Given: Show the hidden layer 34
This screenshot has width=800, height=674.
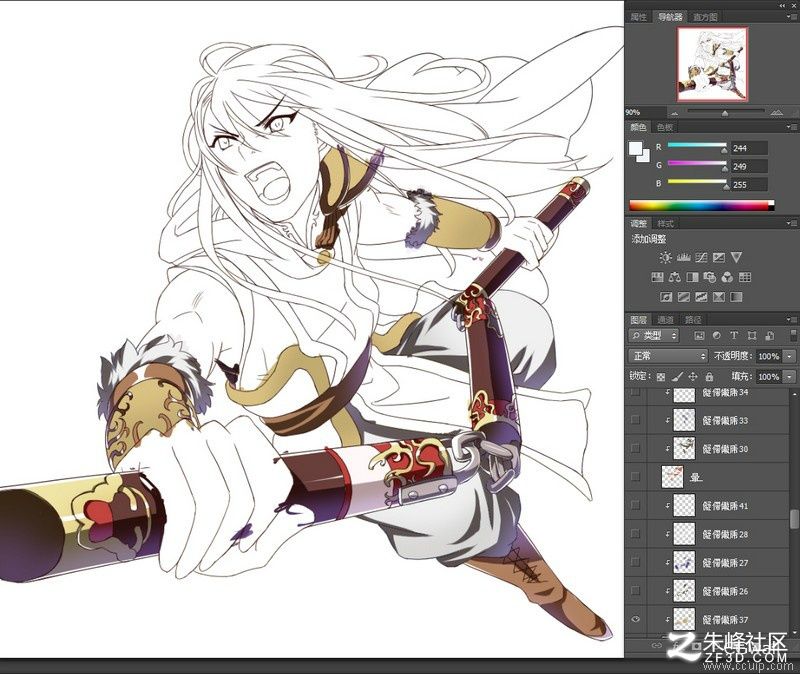Looking at the screenshot, I should [635, 392].
